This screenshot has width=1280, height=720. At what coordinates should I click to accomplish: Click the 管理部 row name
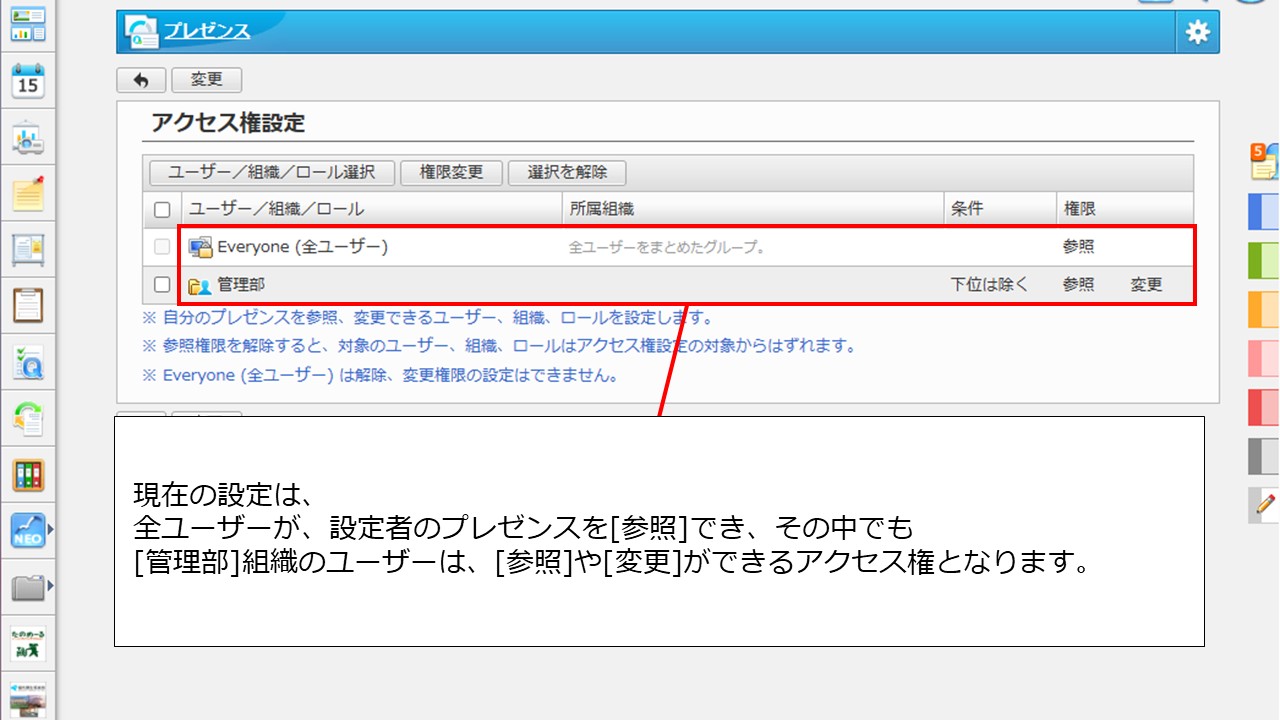[x=241, y=285]
